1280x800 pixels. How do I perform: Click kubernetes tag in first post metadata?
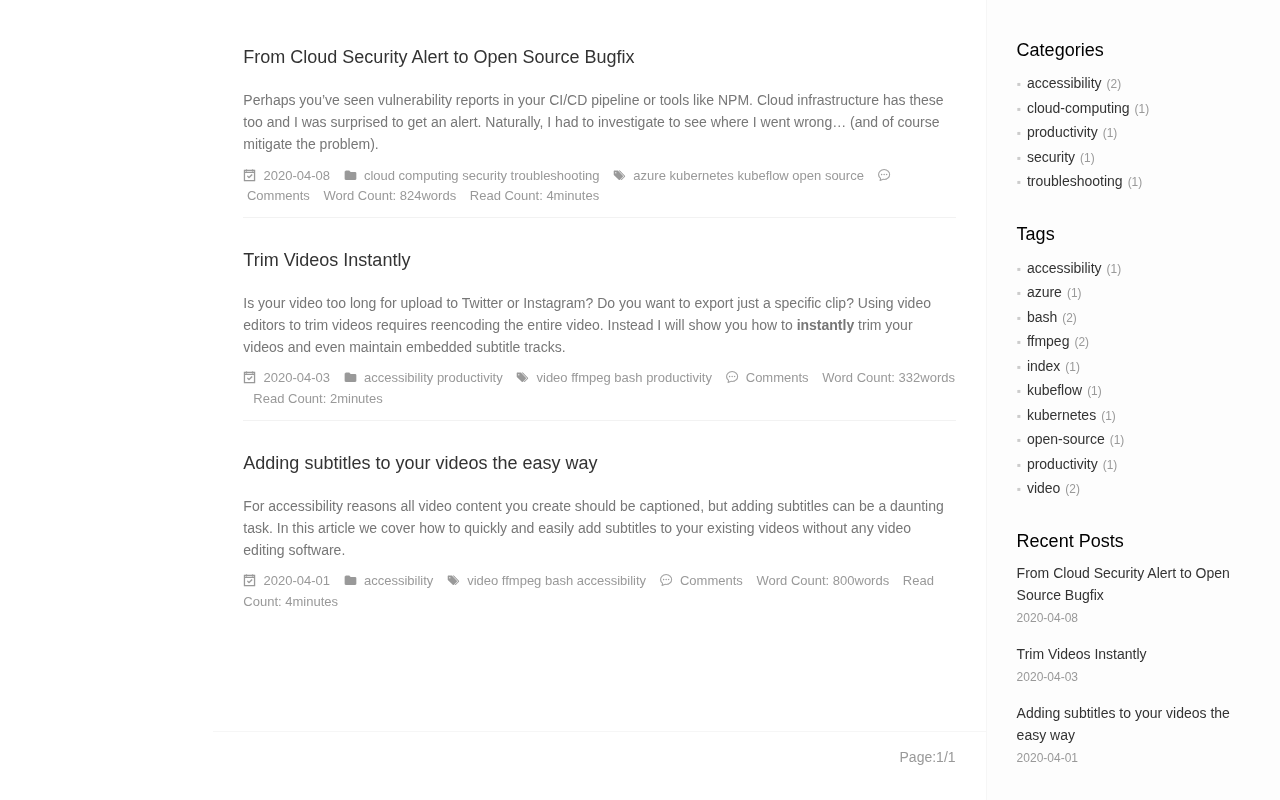701,176
